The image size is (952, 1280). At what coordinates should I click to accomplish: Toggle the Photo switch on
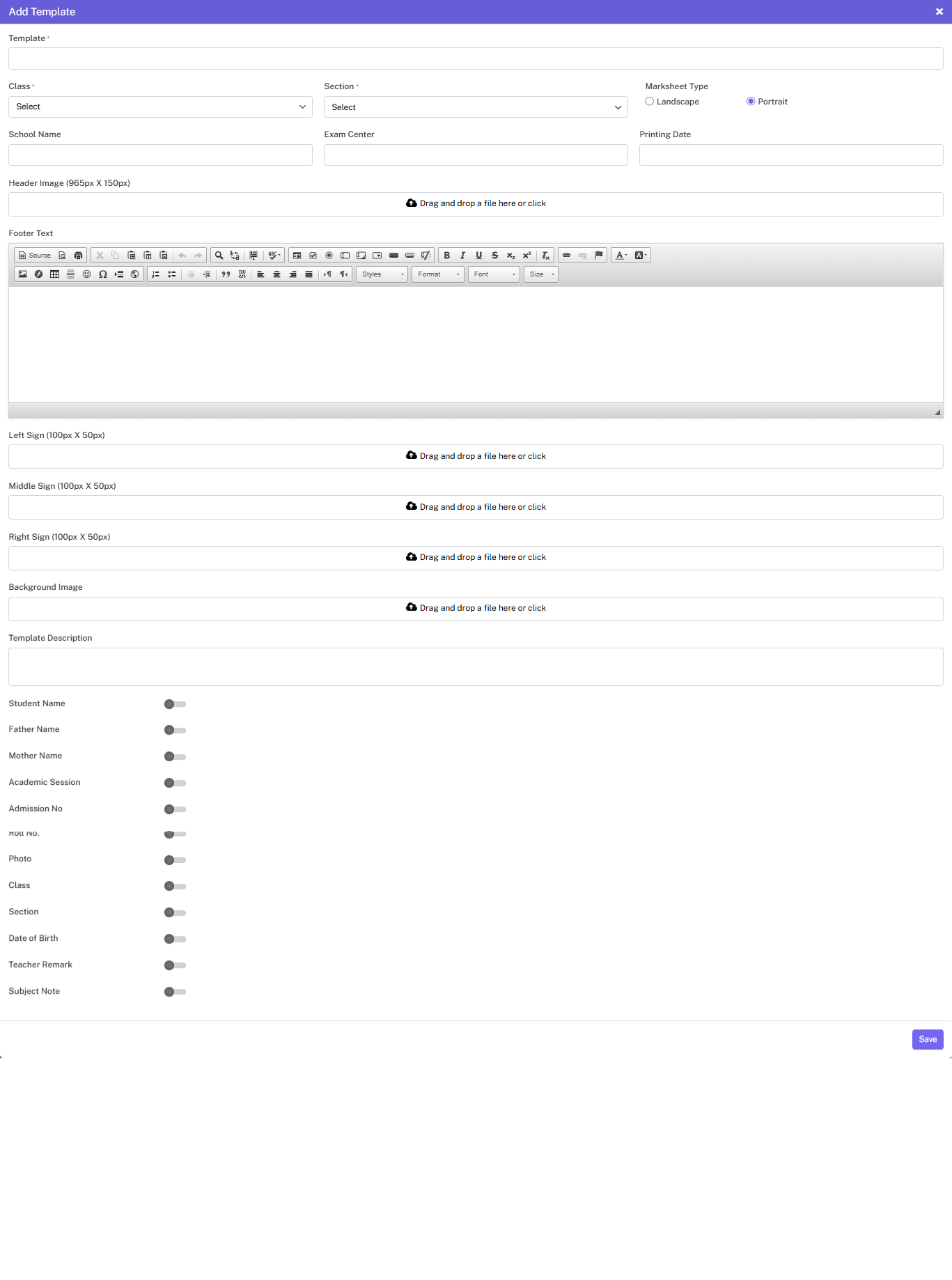pyautogui.click(x=175, y=860)
